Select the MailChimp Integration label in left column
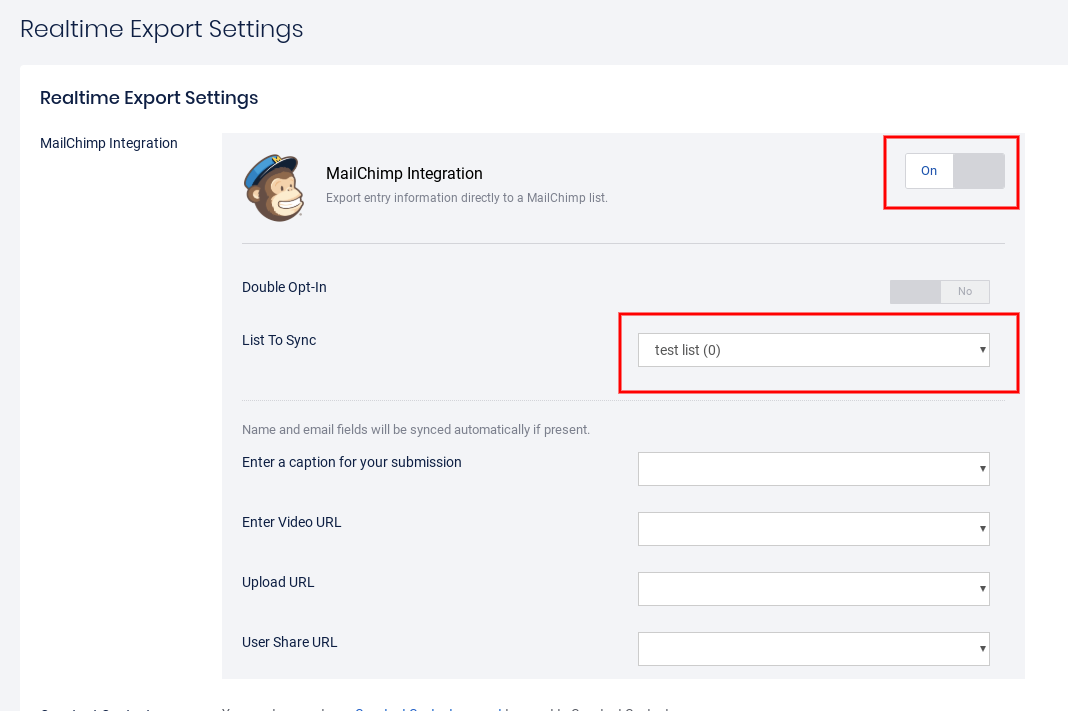 [x=109, y=143]
